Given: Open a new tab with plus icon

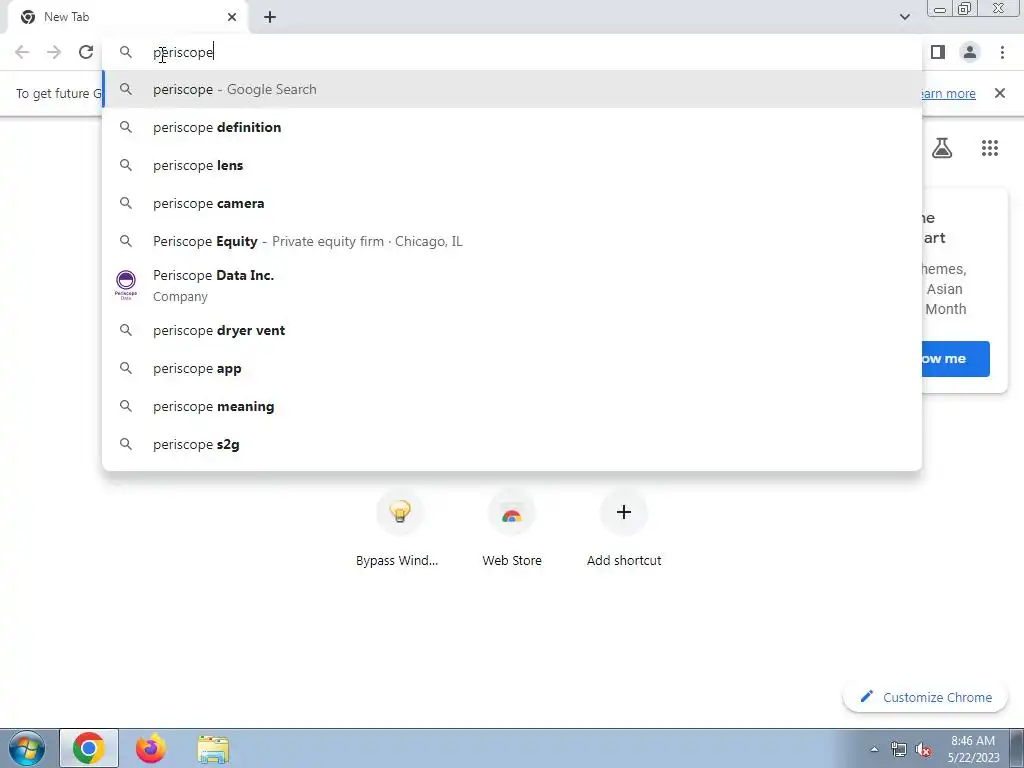Looking at the screenshot, I should click(270, 17).
